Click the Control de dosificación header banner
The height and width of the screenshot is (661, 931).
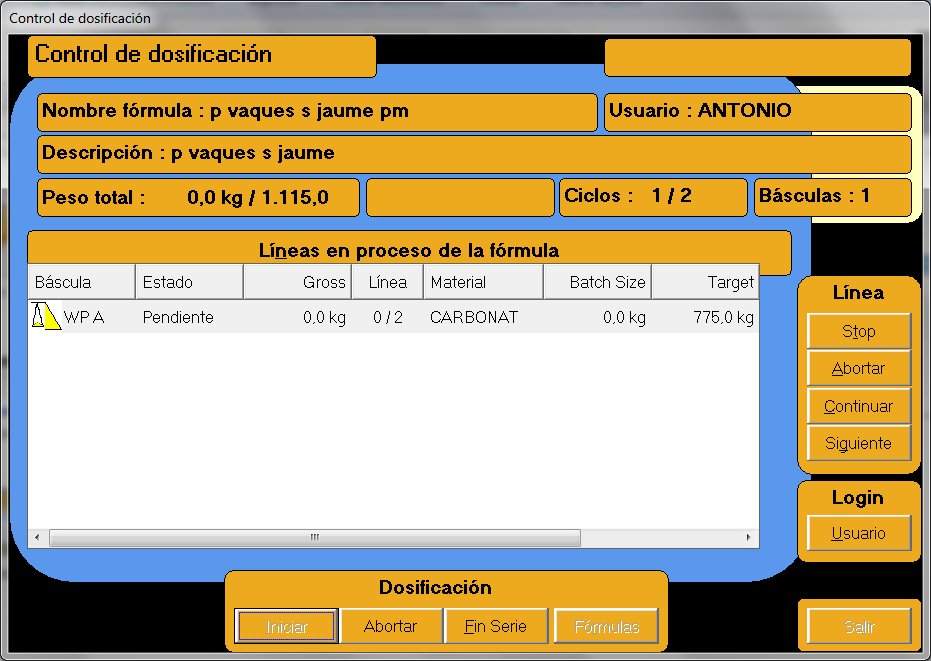pyautogui.click(x=202, y=56)
